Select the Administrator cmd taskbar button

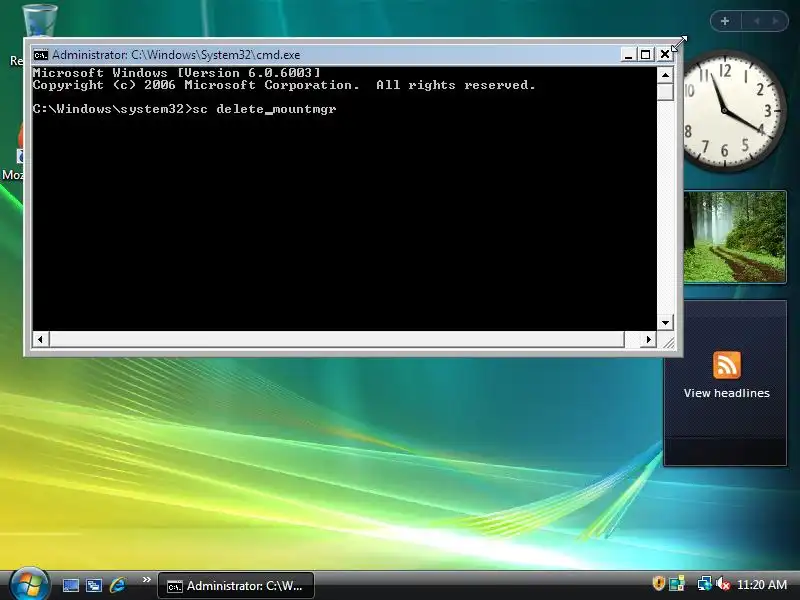coord(236,586)
